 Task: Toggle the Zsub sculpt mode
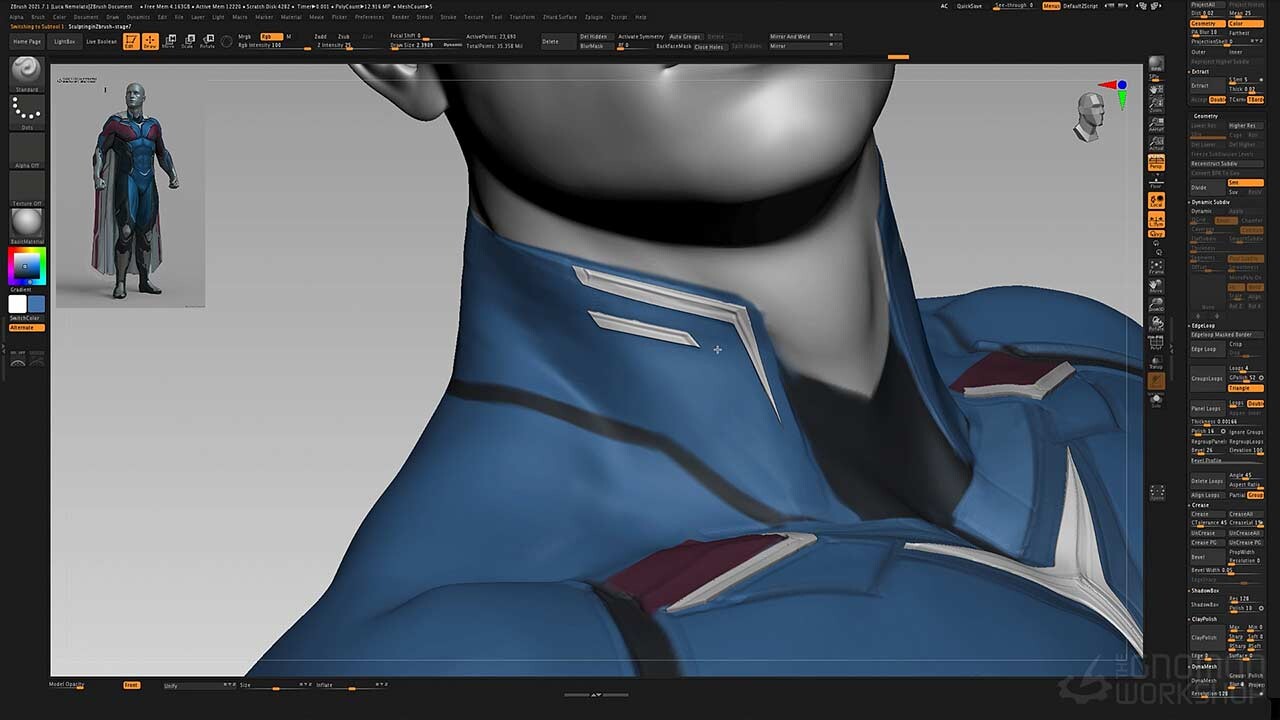click(x=344, y=36)
